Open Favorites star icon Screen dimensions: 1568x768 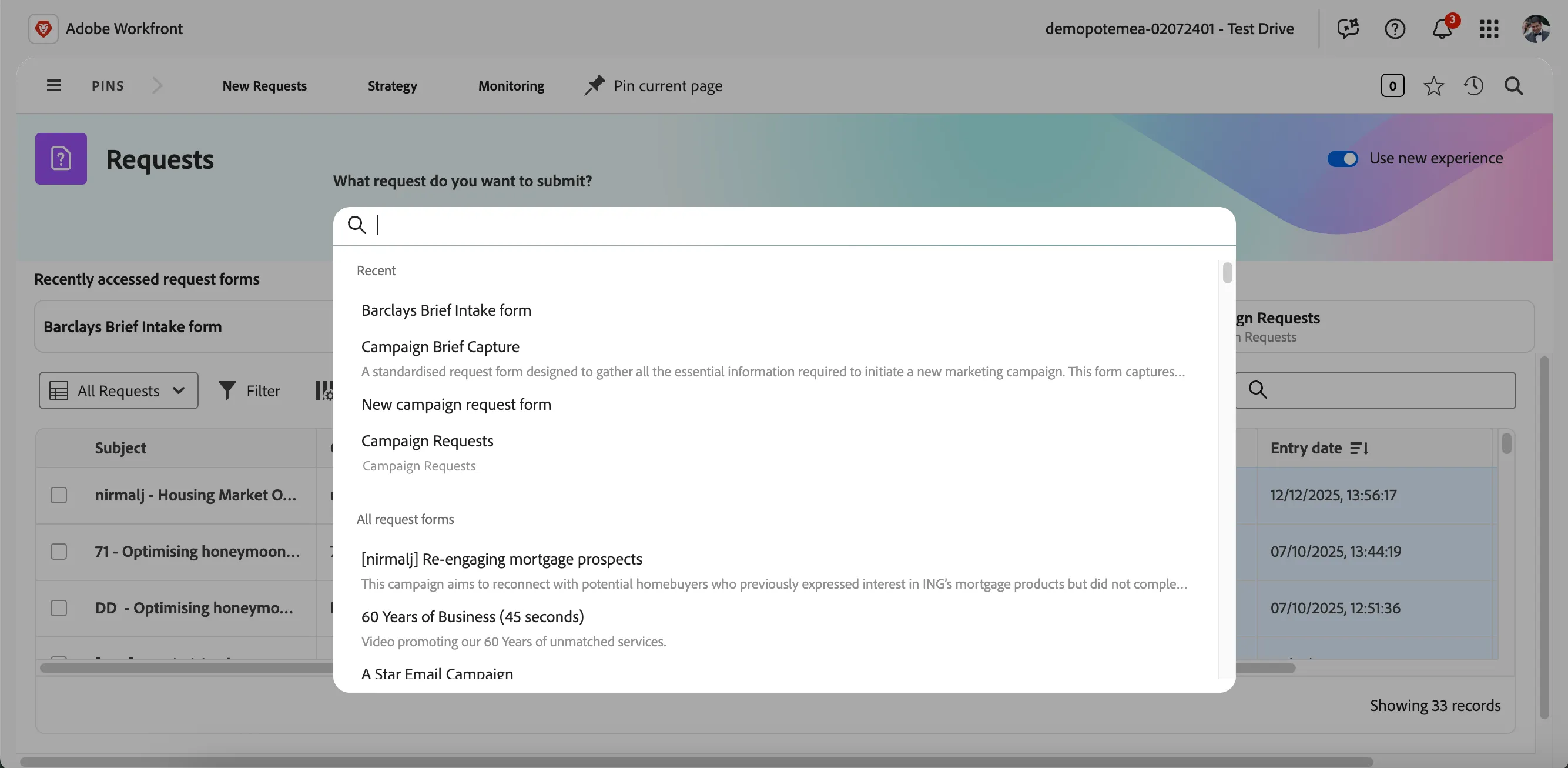pyautogui.click(x=1433, y=86)
